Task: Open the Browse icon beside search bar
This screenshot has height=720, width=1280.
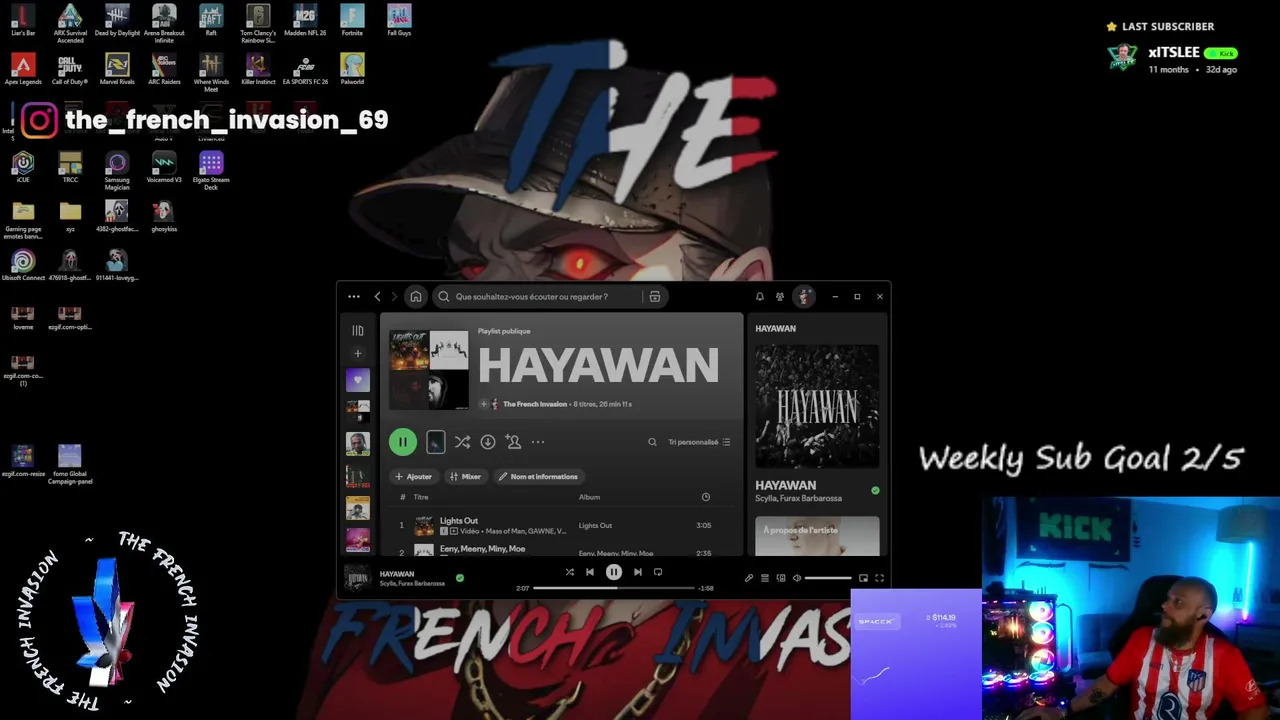Action: (655, 297)
